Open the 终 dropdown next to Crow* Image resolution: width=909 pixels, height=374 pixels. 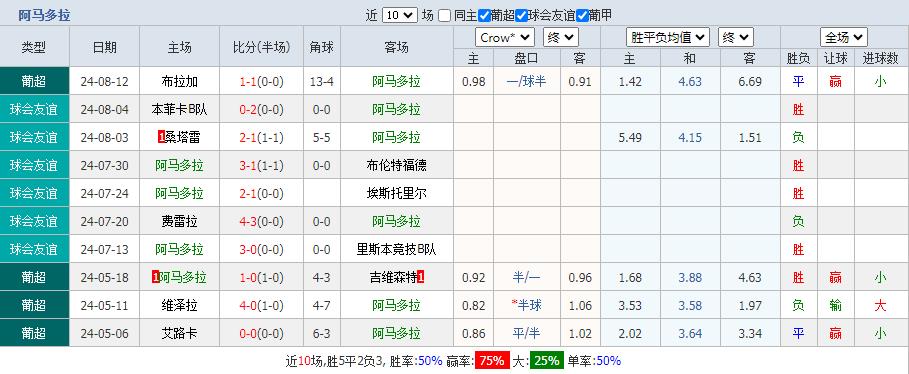point(561,38)
